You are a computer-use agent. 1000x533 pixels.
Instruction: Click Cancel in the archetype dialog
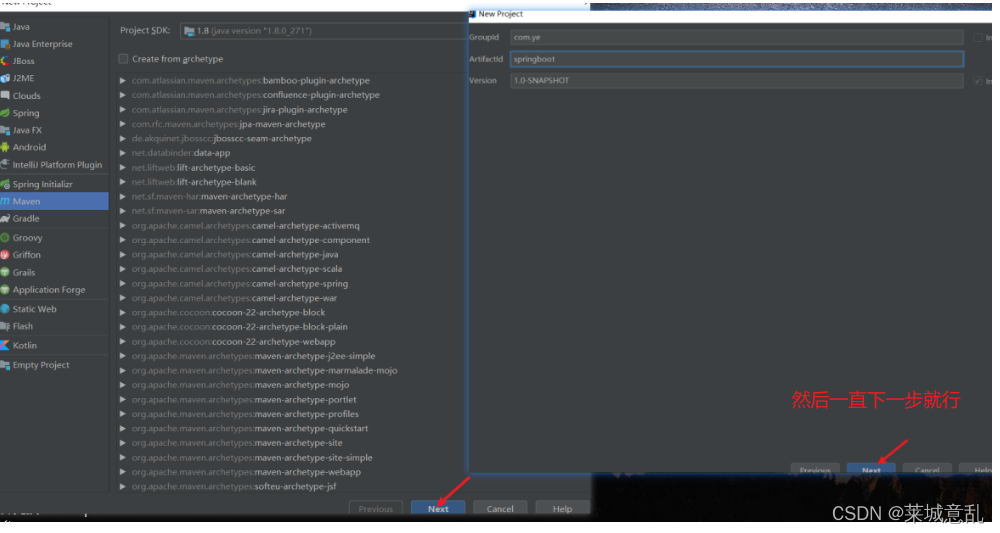click(500, 509)
